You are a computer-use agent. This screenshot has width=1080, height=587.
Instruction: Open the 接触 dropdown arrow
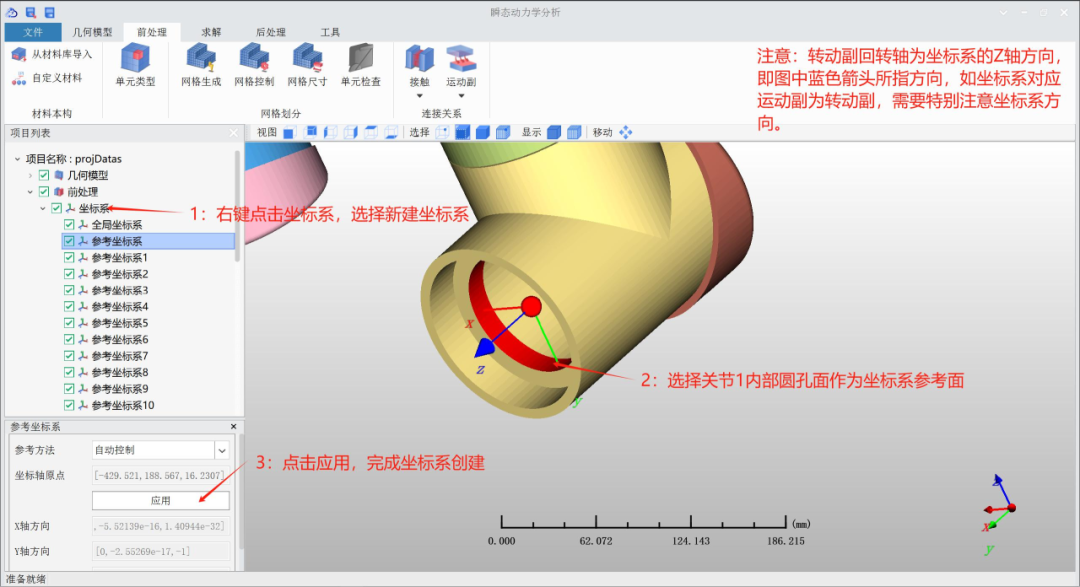pyautogui.click(x=419, y=96)
